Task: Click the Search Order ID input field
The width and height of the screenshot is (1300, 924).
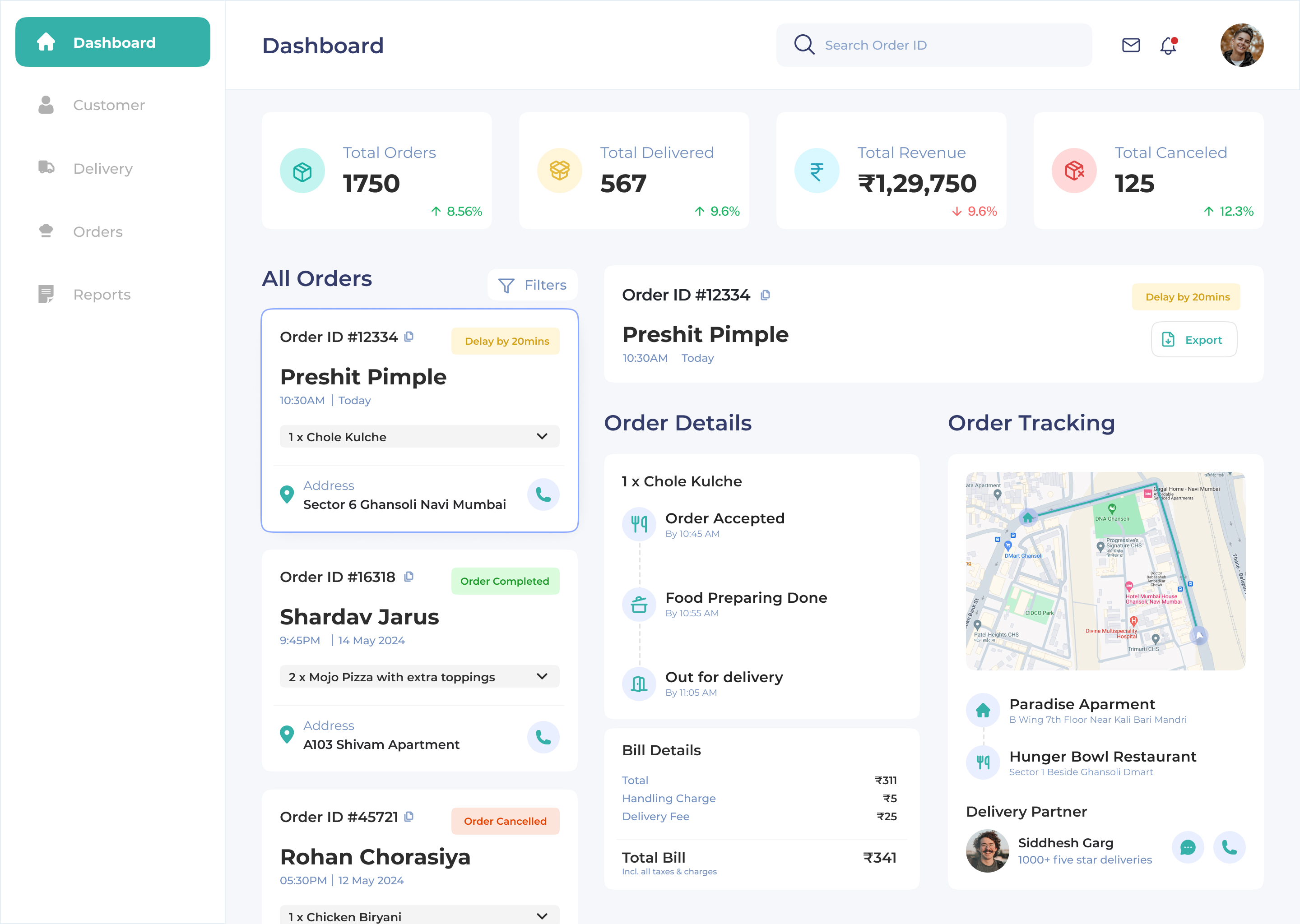Action: 933,45
